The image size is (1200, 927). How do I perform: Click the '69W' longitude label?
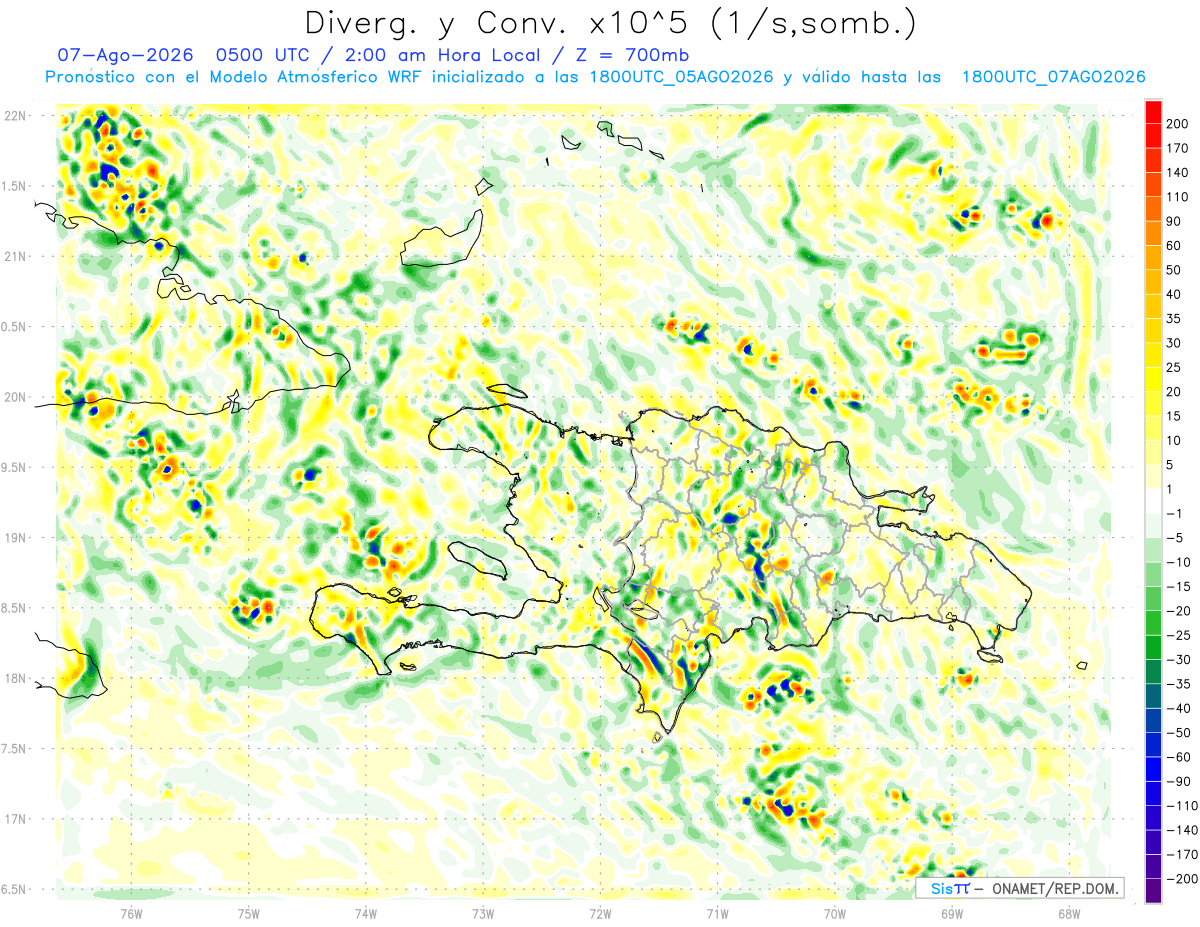click(951, 913)
